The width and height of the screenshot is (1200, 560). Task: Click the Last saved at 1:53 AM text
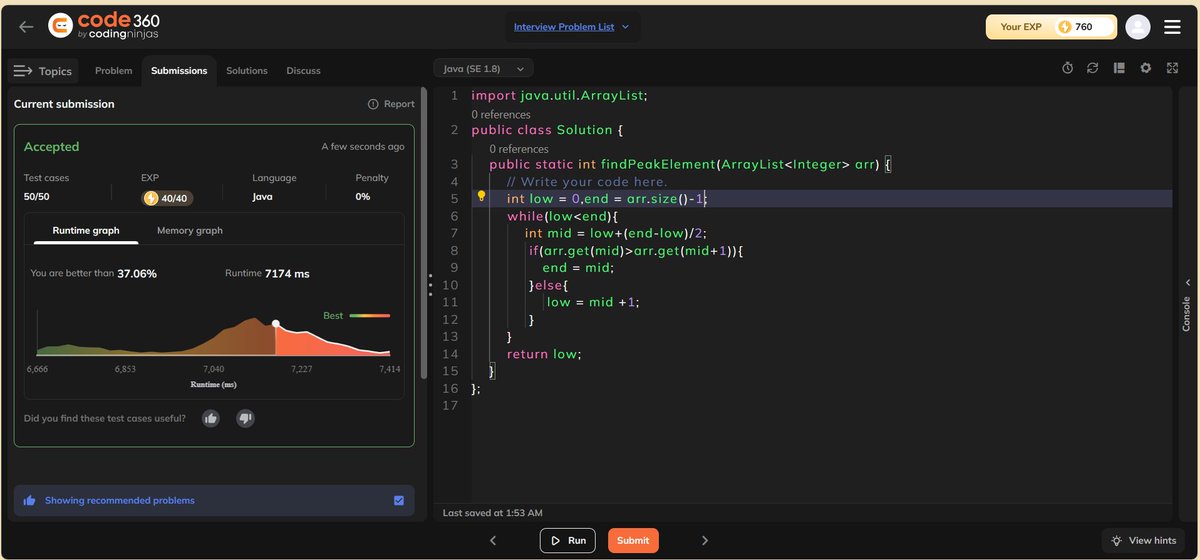[x=493, y=513]
